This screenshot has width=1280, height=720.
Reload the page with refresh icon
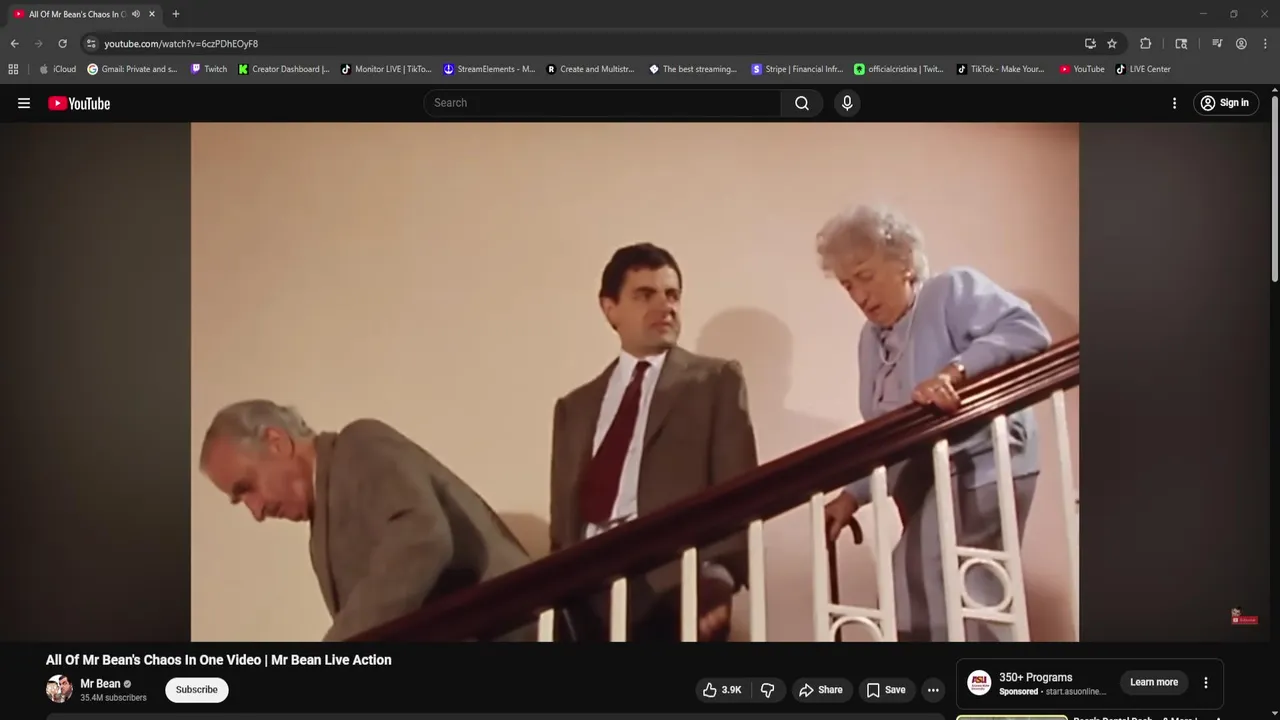coord(62,44)
